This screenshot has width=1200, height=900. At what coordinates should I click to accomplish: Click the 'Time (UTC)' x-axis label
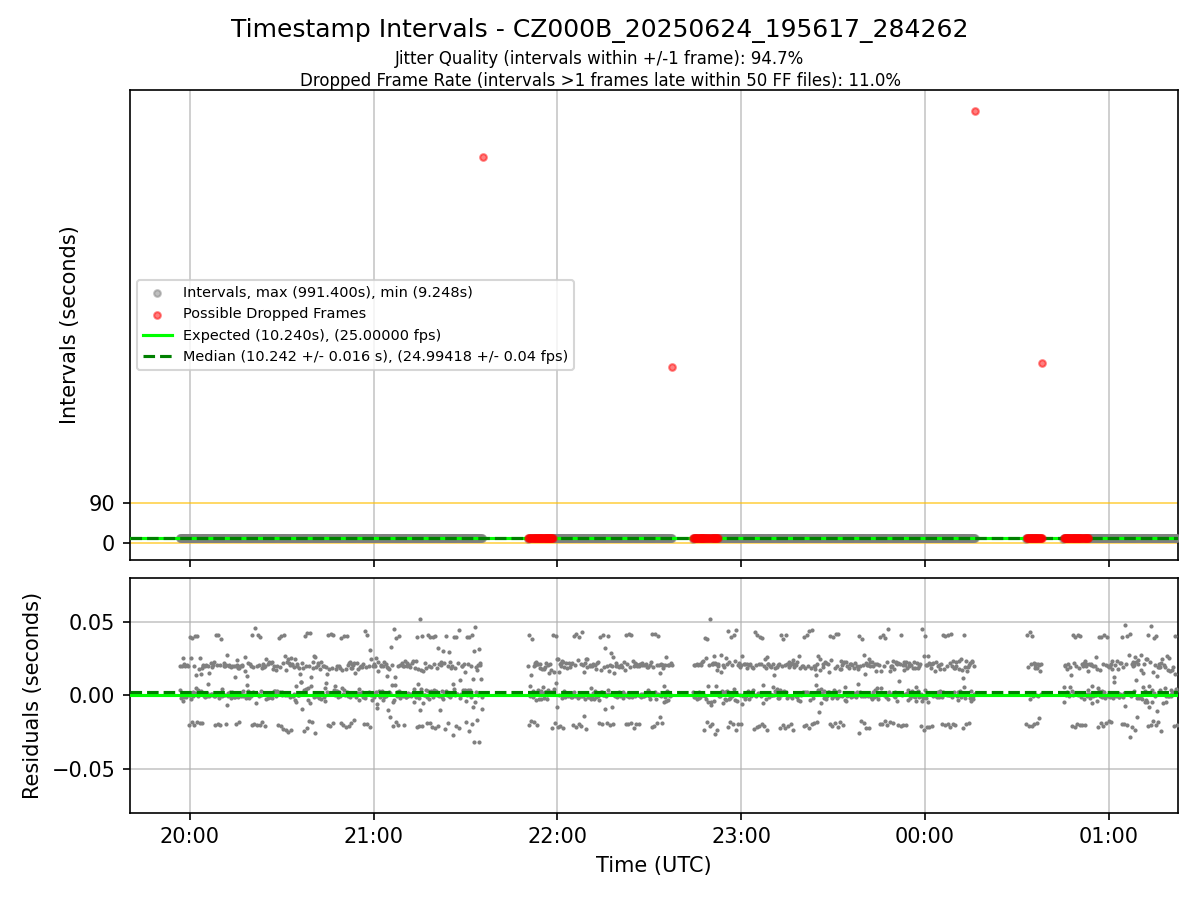tap(653, 865)
